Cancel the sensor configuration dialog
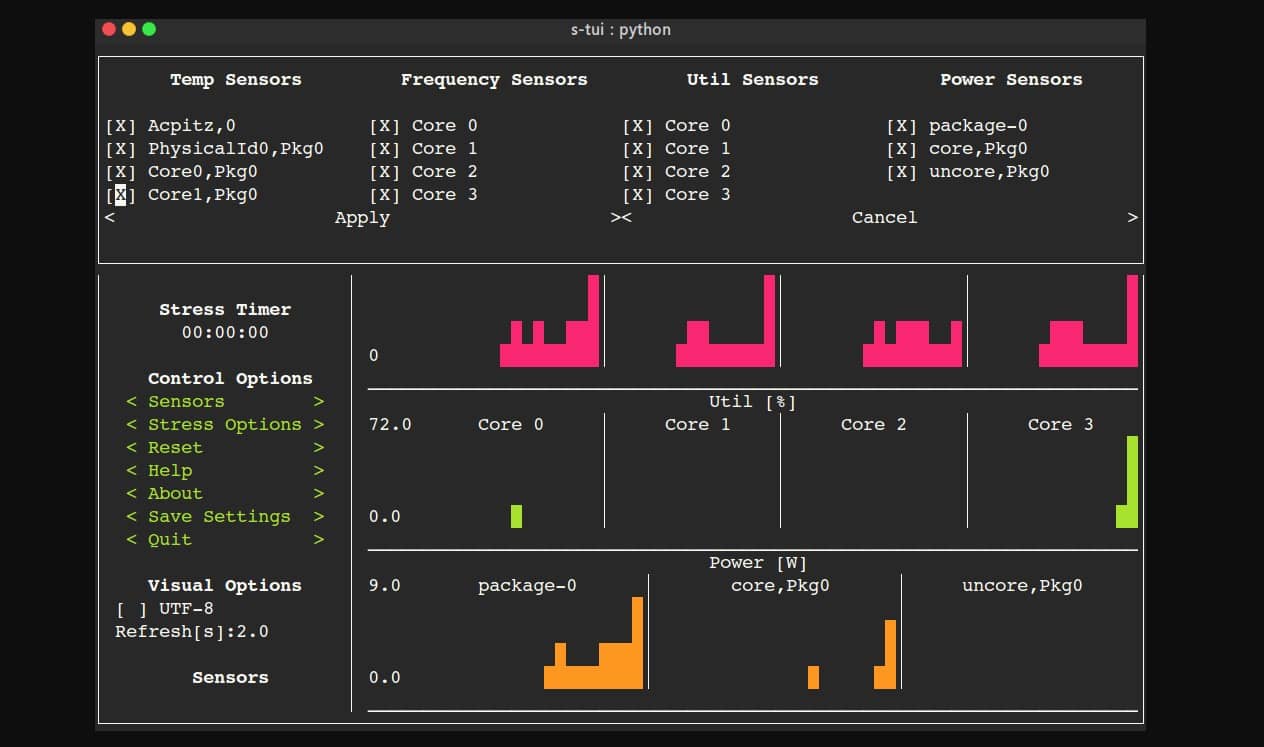 (x=884, y=217)
